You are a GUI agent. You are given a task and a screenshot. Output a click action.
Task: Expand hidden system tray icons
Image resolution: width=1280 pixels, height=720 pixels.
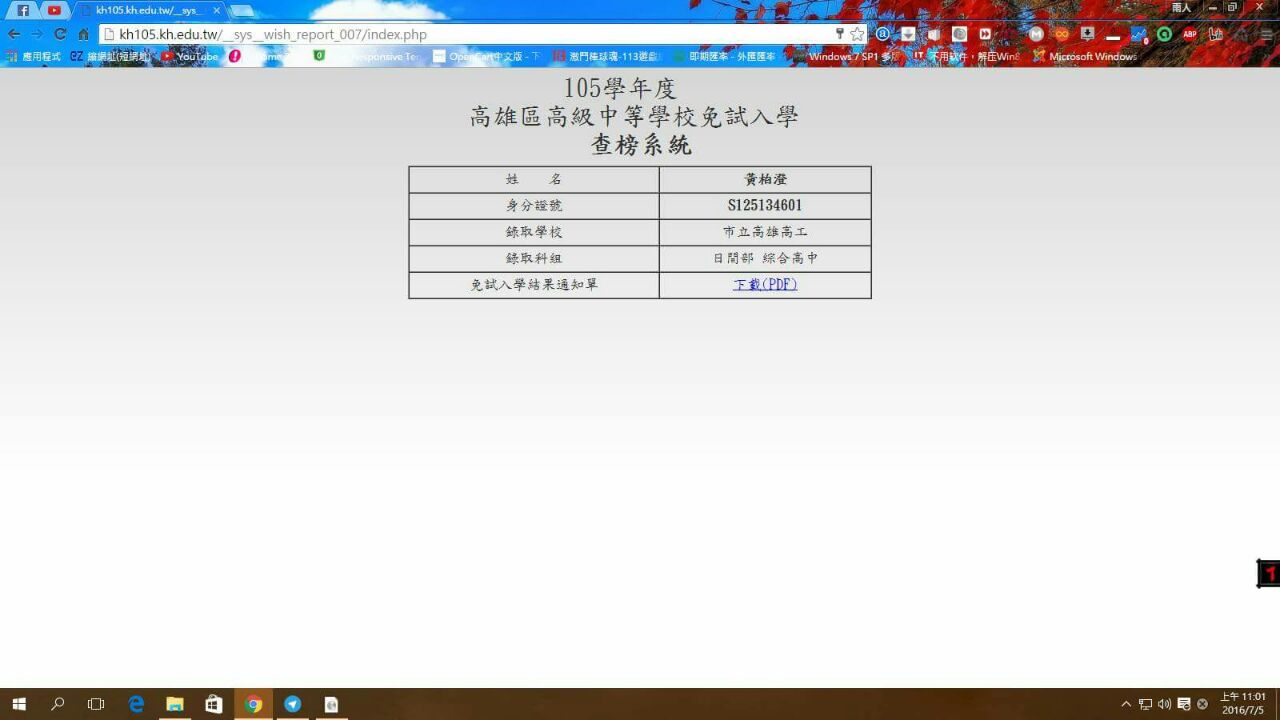click(1126, 704)
